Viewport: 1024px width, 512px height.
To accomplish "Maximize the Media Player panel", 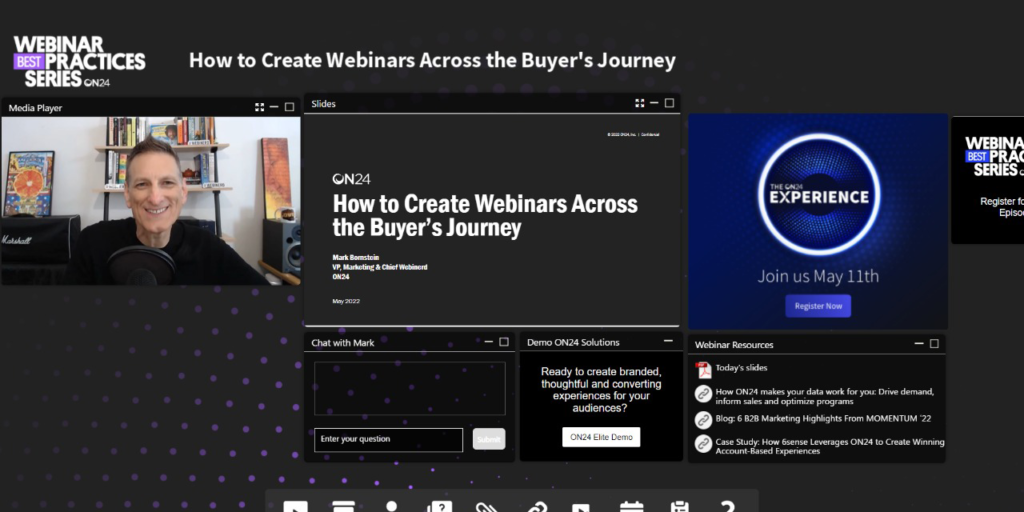I will (x=289, y=107).
